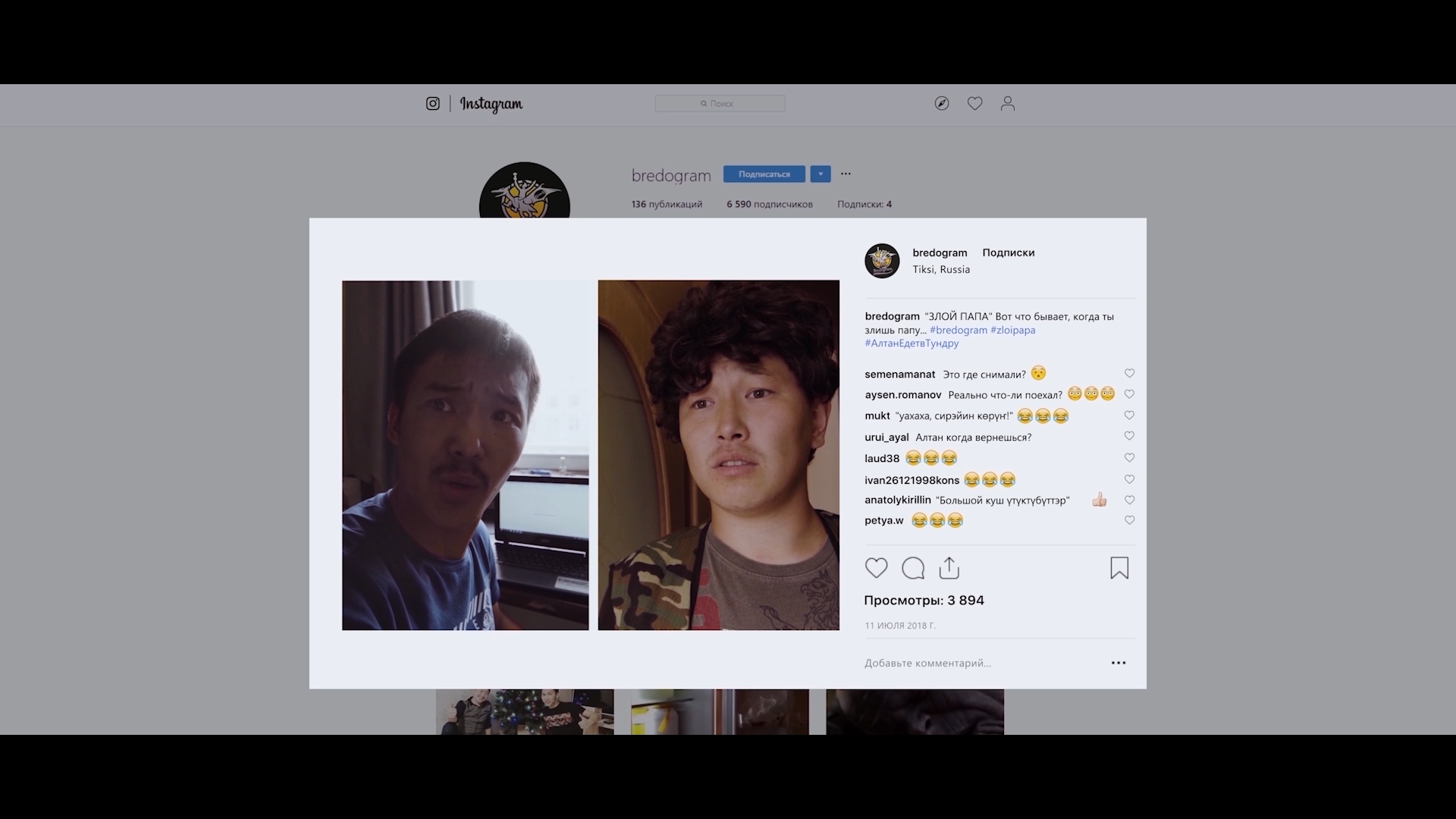Open the 6 590 подписчиков followers list
This screenshot has height=819, width=1456.
[x=770, y=204]
